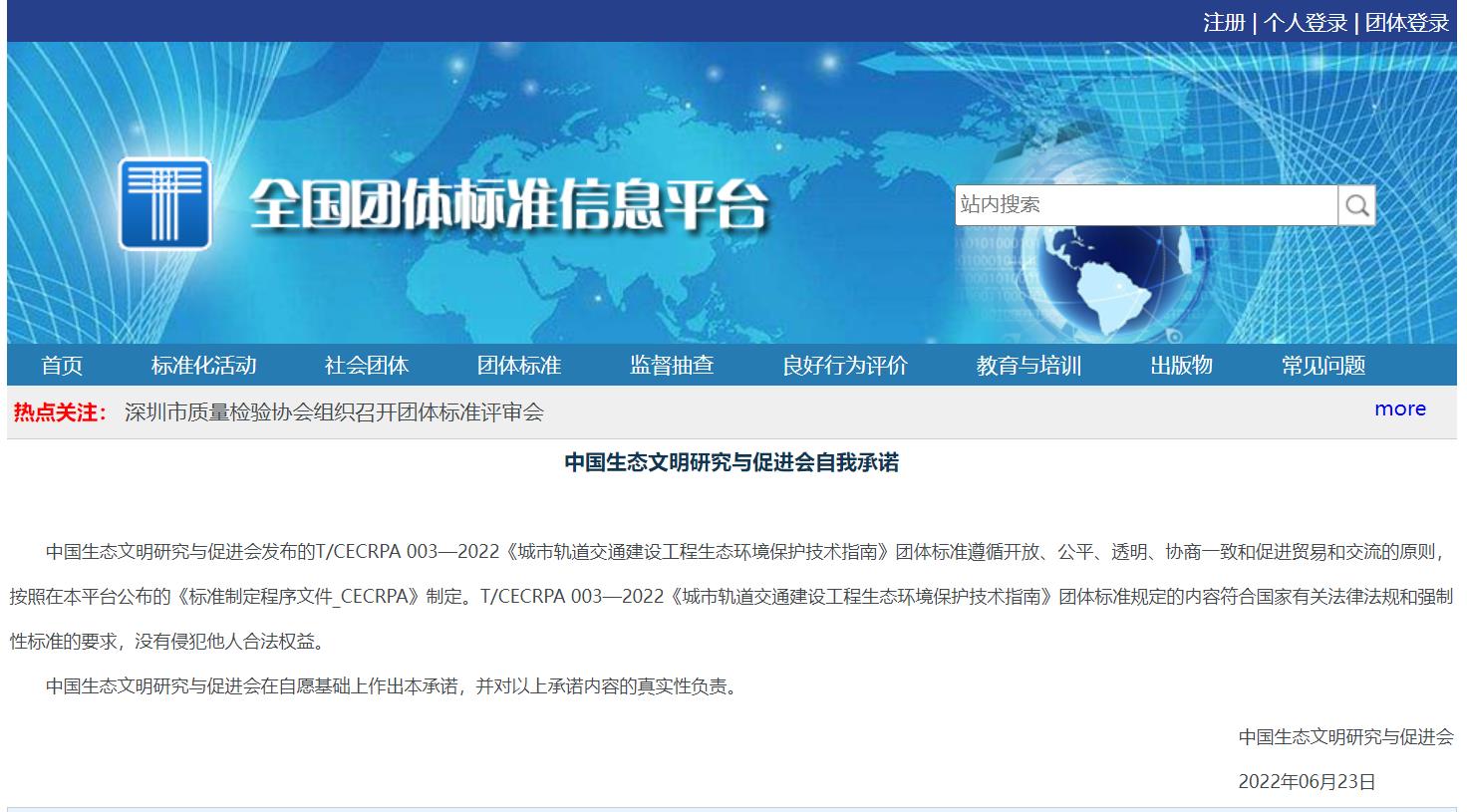Open the 个人登录 login link
1467x812 pixels.
click(1305, 23)
